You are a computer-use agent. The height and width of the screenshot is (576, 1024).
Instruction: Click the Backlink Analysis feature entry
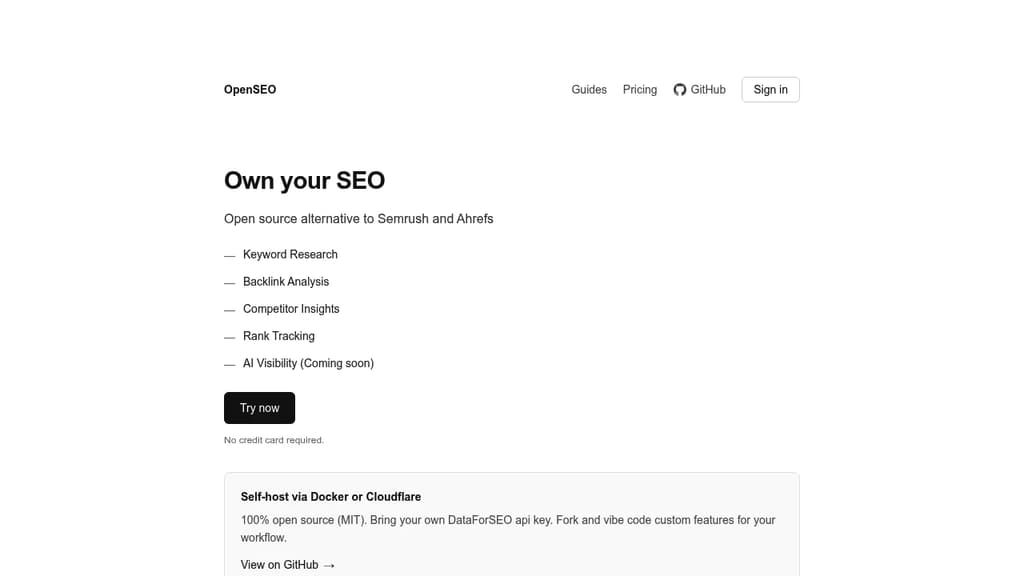pyautogui.click(x=286, y=281)
